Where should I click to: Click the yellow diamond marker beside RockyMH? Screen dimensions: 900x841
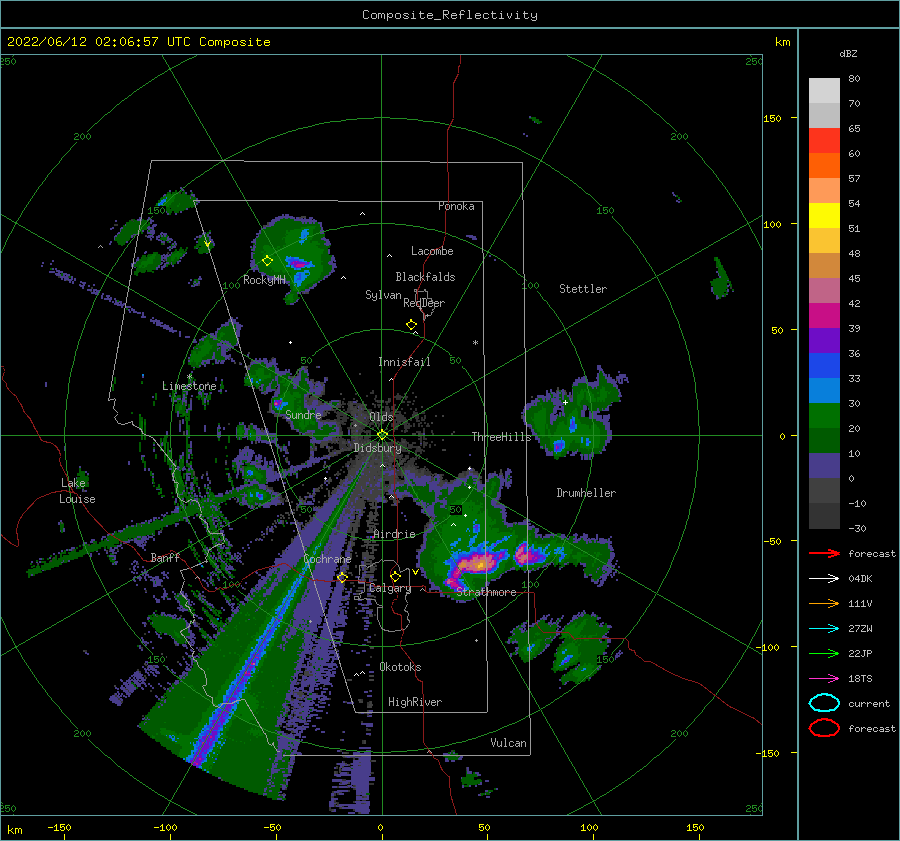tap(267, 261)
